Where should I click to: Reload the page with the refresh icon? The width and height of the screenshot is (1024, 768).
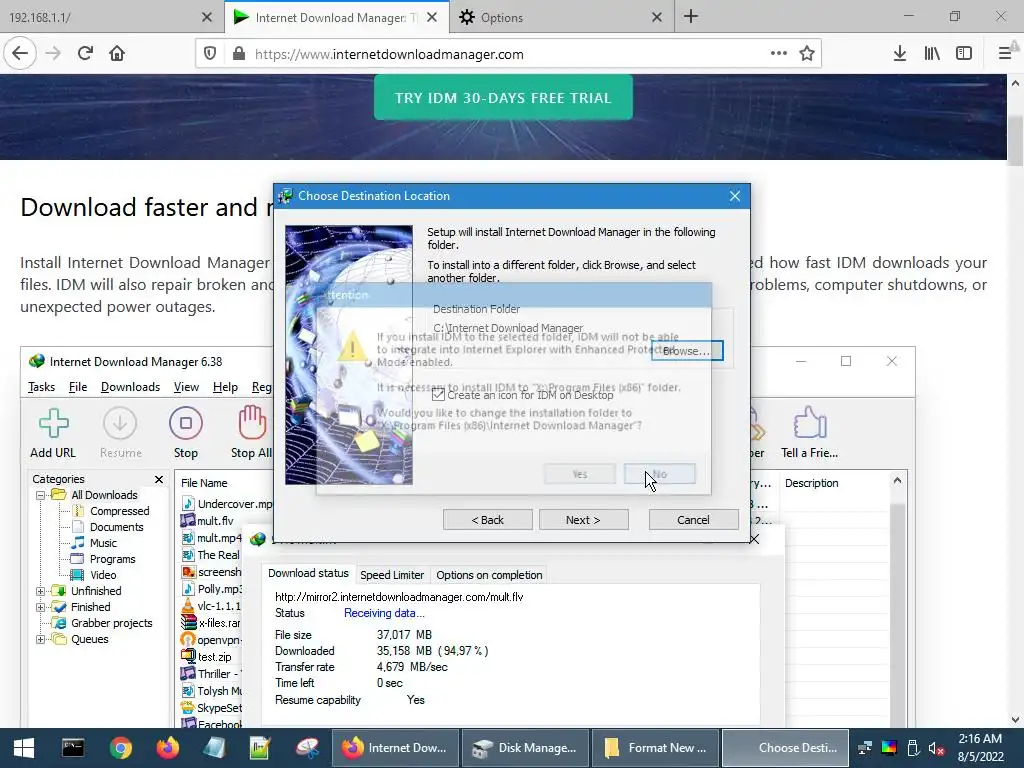pyautogui.click(x=85, y=54)
